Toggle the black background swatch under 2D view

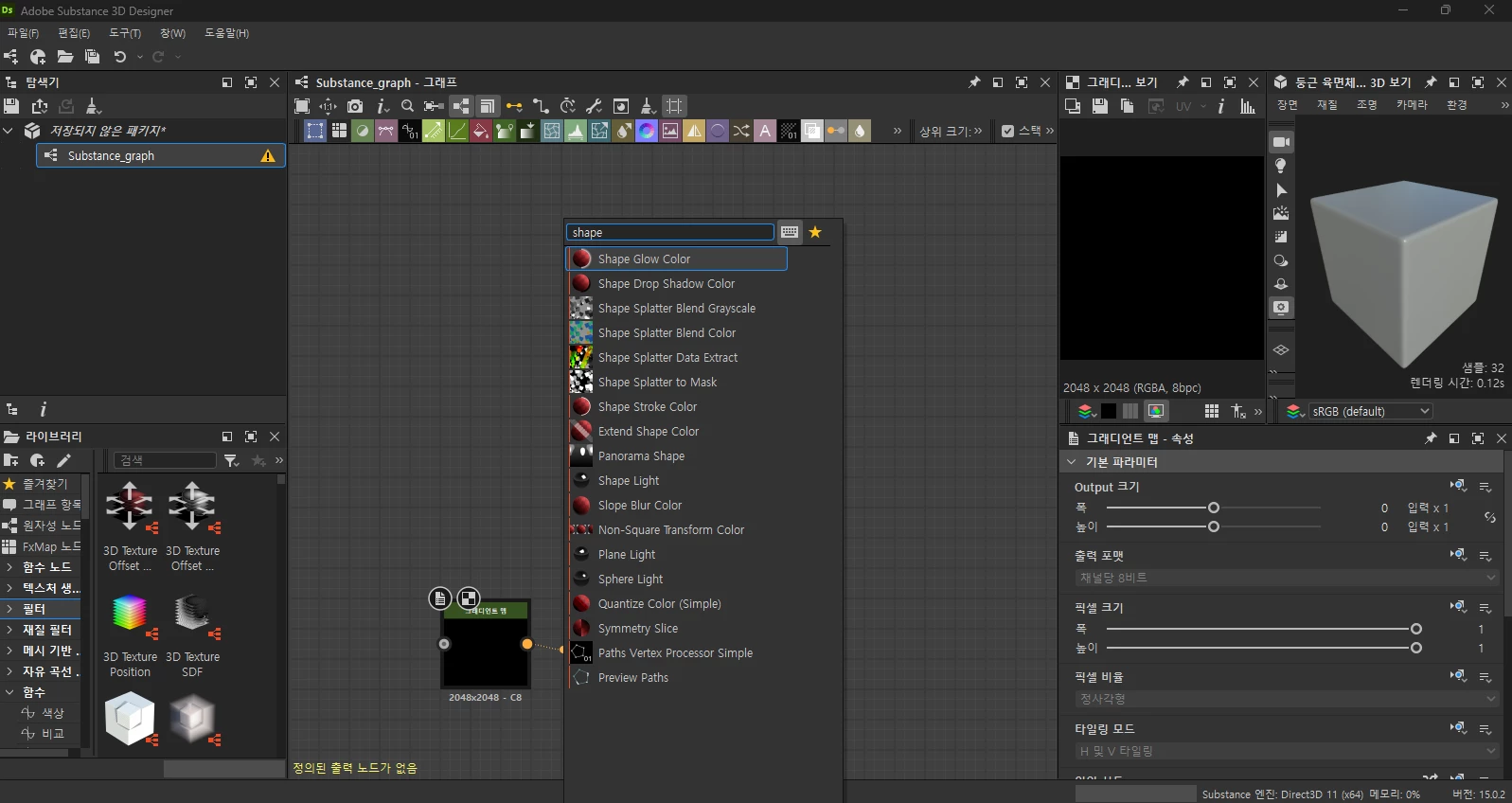pos(1109,411)
